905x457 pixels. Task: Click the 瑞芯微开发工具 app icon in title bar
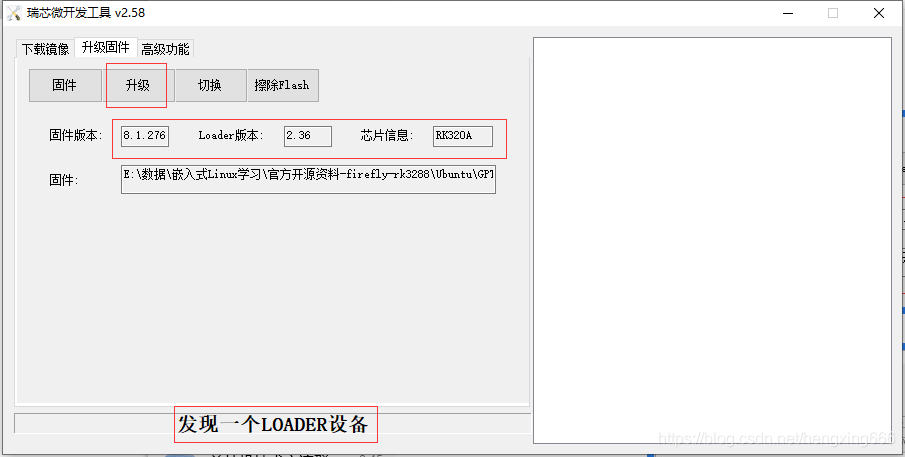pos(14,13)
